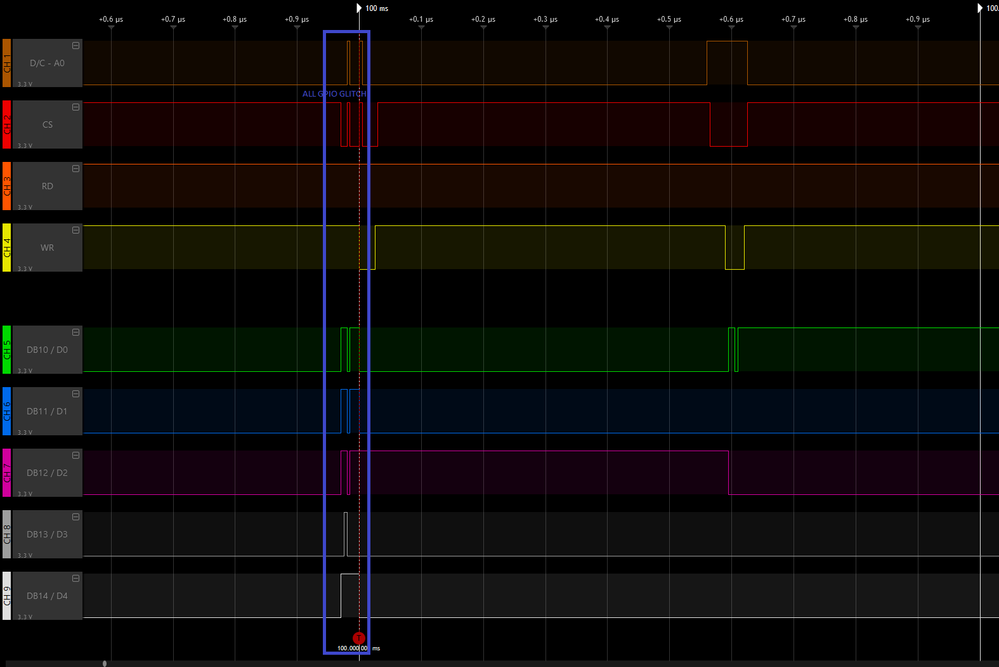The height and width of the screenshot is (667, 999).
Task: Click the CH 9 white color strip
Action: tap(6, 596)
